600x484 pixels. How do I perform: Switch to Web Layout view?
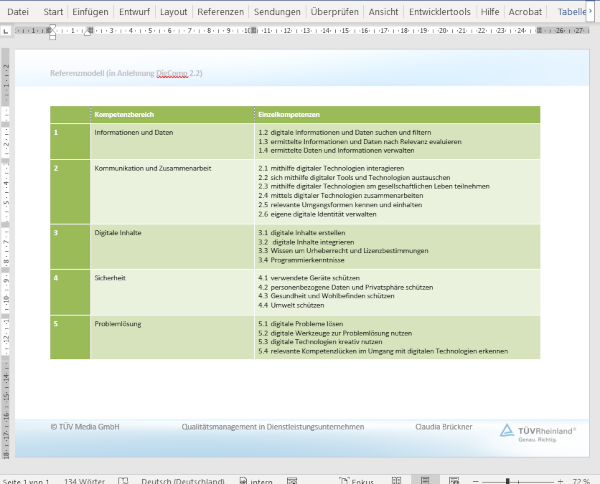point(451,479)
